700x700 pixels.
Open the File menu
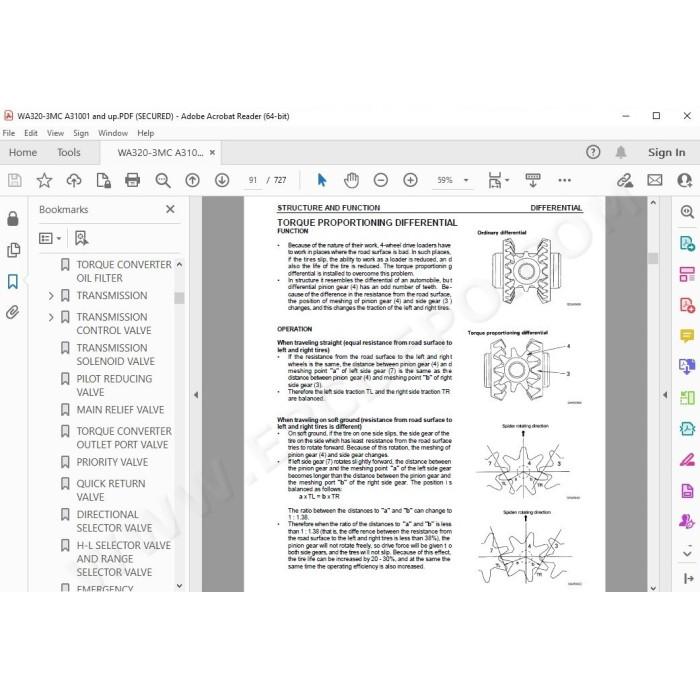[8, 133]
